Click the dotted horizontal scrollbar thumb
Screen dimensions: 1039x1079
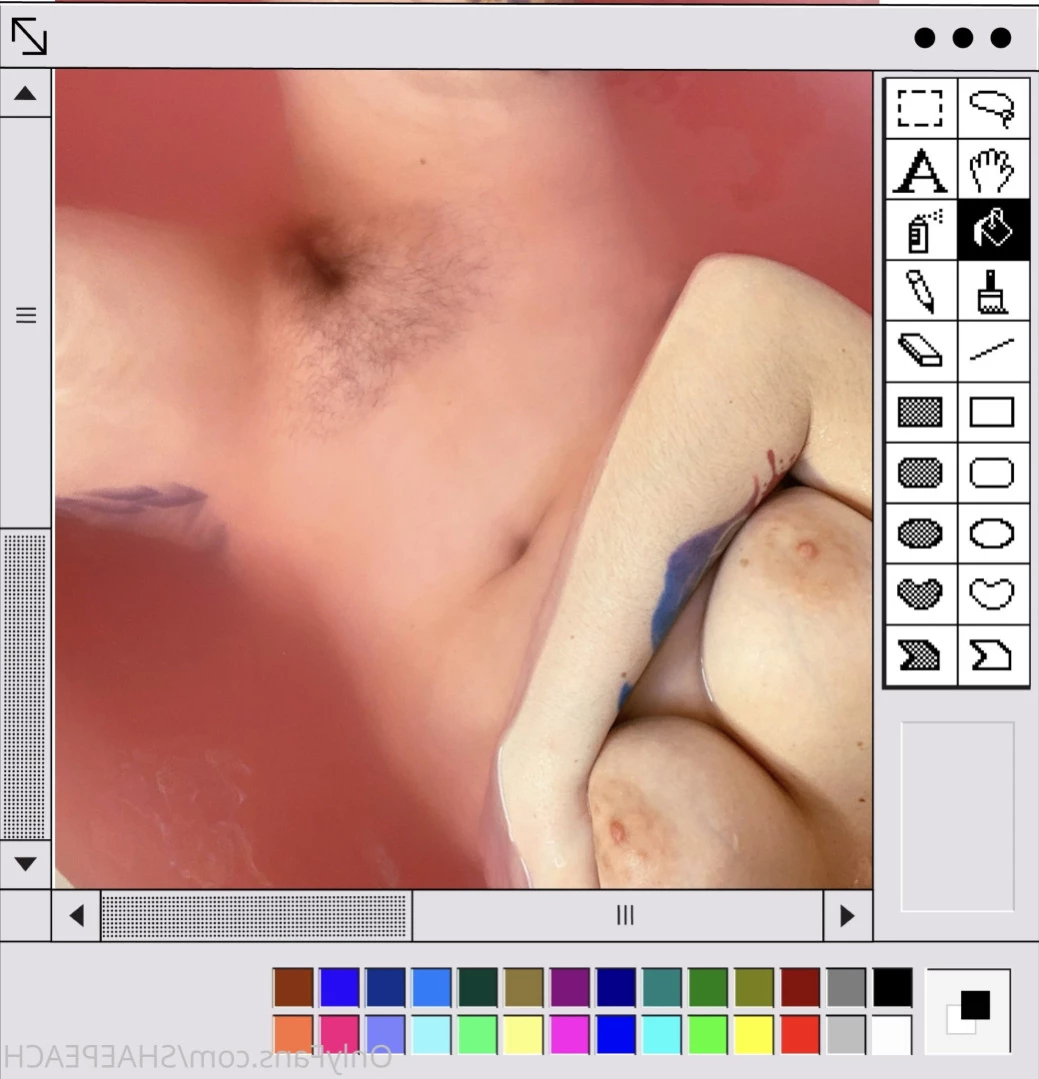pyautogui.click(x=256, y=916)
